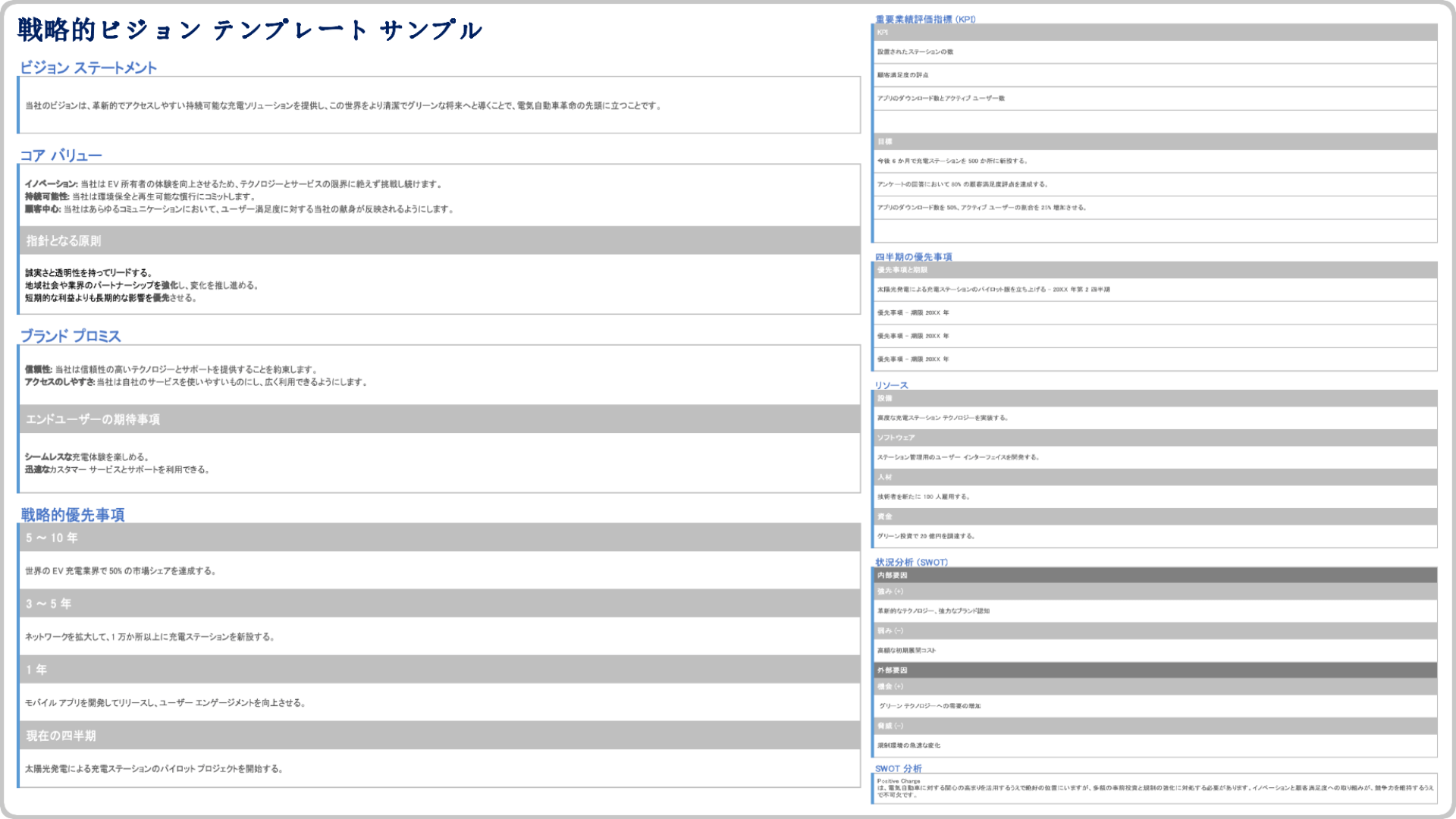
Task: Click the 'エンドユーザーの期待事項' gray header
Action: pos(440,419)
